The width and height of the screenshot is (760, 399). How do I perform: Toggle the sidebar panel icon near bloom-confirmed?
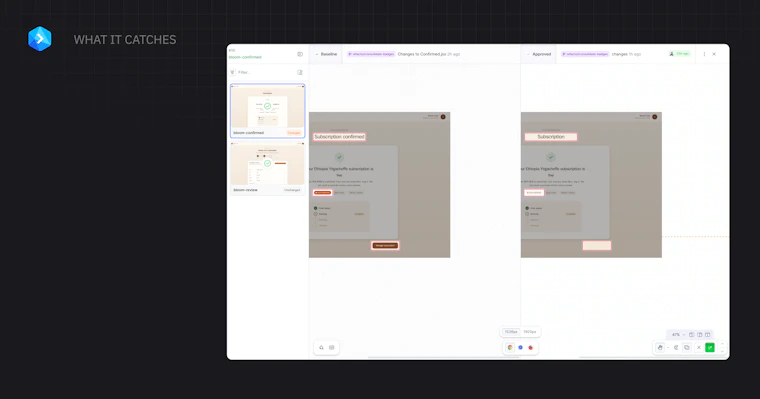point(300,54)
